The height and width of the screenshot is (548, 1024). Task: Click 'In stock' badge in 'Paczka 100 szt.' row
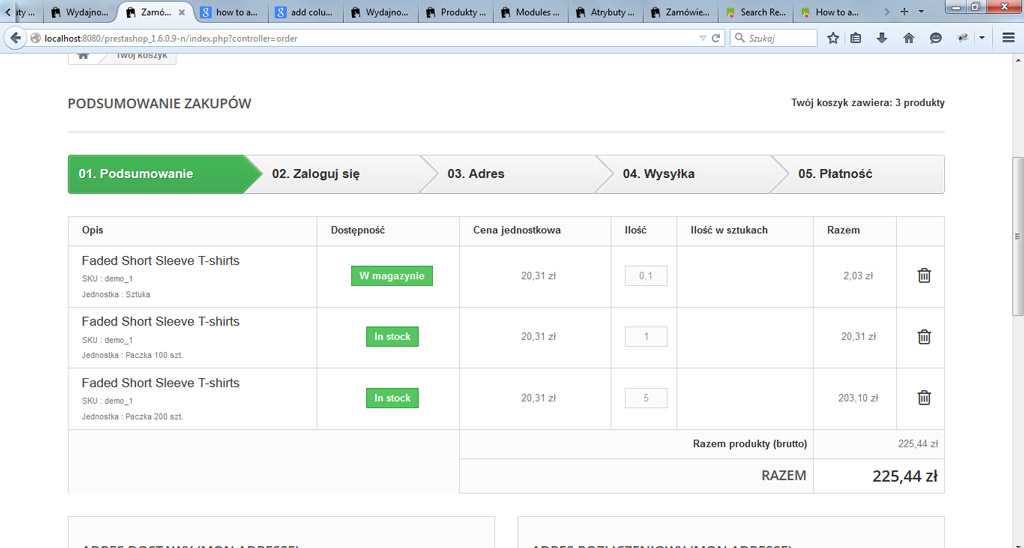click(392, 337)
